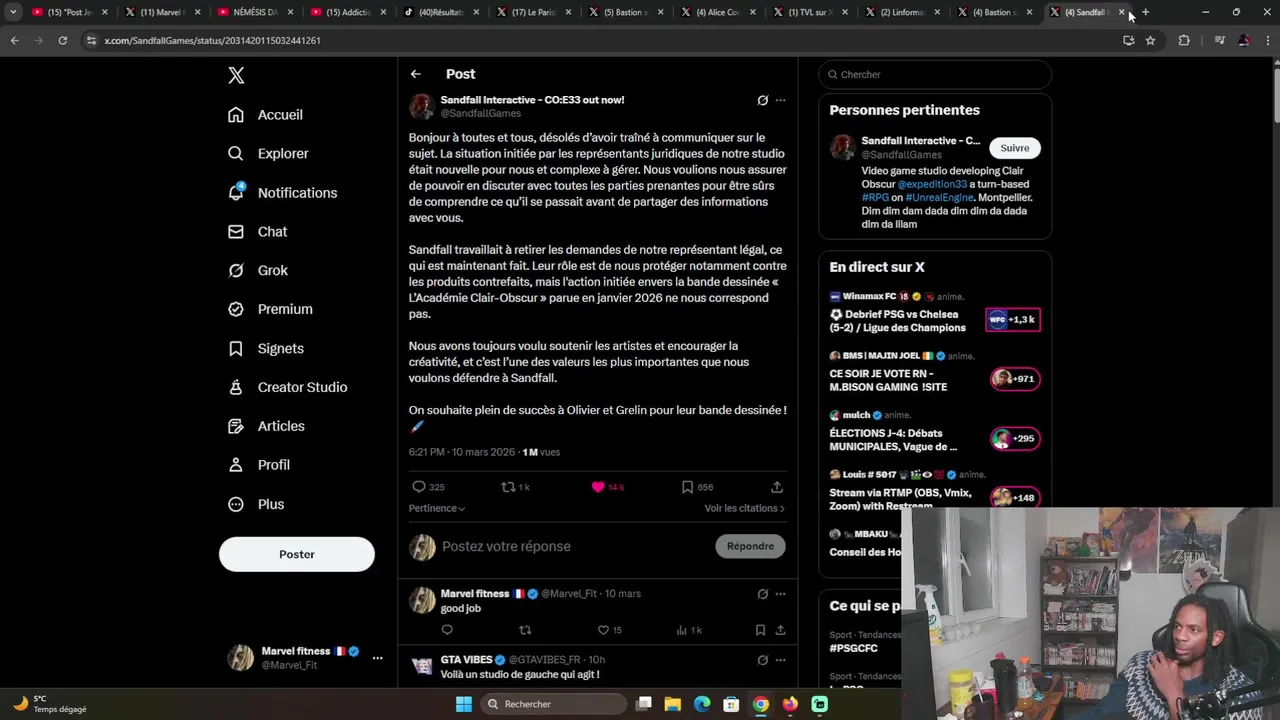Viewport: 1280px width, 720px height.
Task: Open the Pertinence sort dropdown
Action: coord(437,508)
